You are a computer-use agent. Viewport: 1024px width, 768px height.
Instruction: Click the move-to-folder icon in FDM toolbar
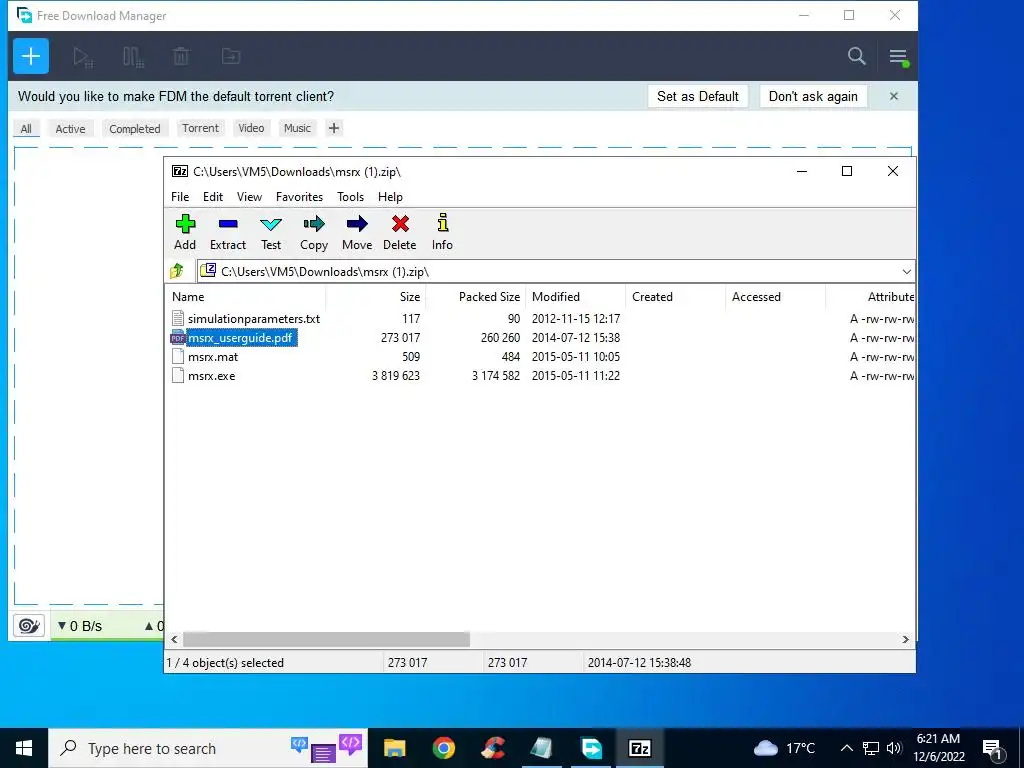click(231, 57)
